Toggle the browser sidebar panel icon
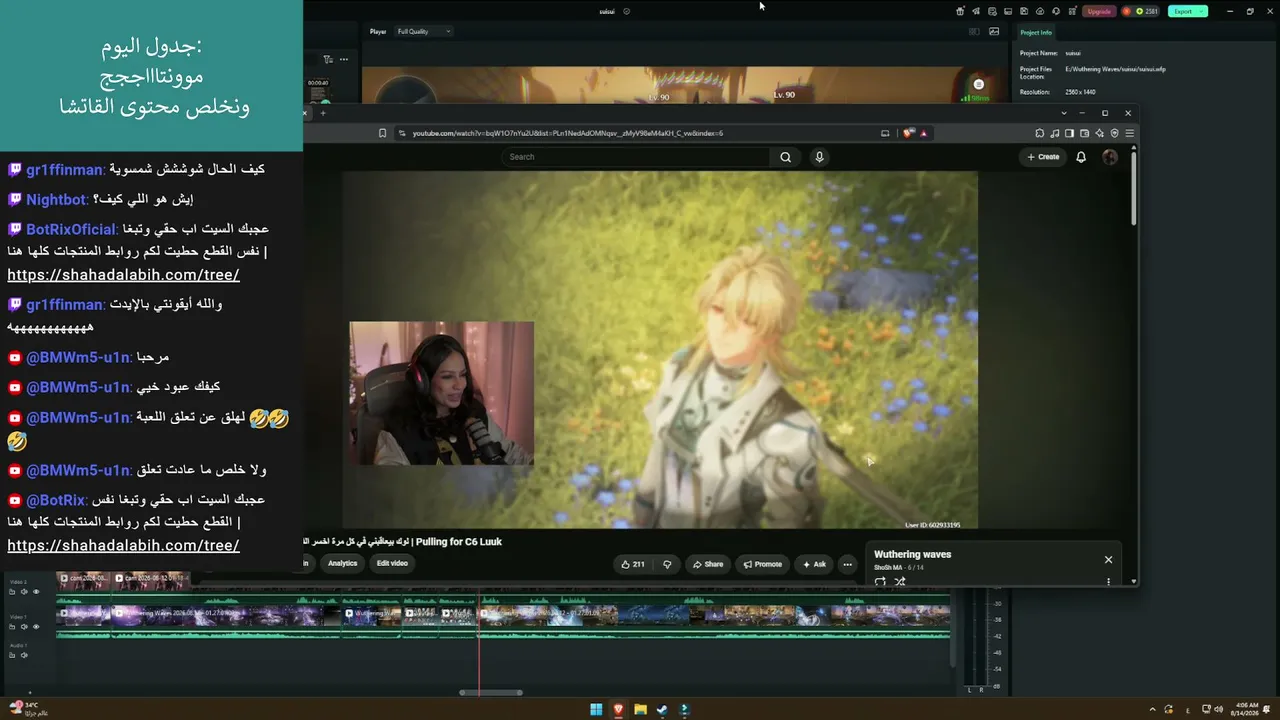 pos(1069,133)
